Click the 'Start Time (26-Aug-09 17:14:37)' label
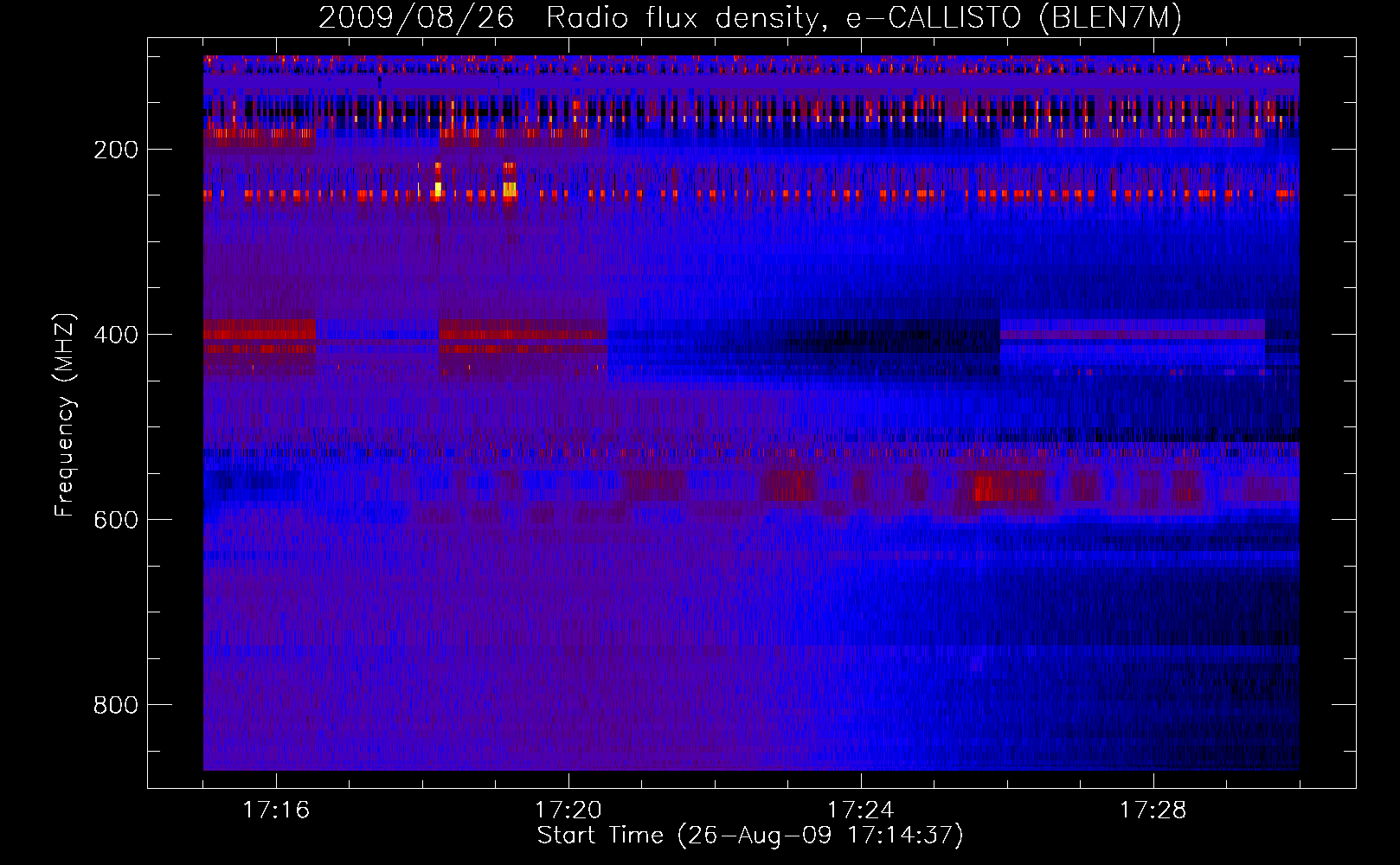Image resolution: width=1400 pixels, height=865 pixels. [749, 836]
